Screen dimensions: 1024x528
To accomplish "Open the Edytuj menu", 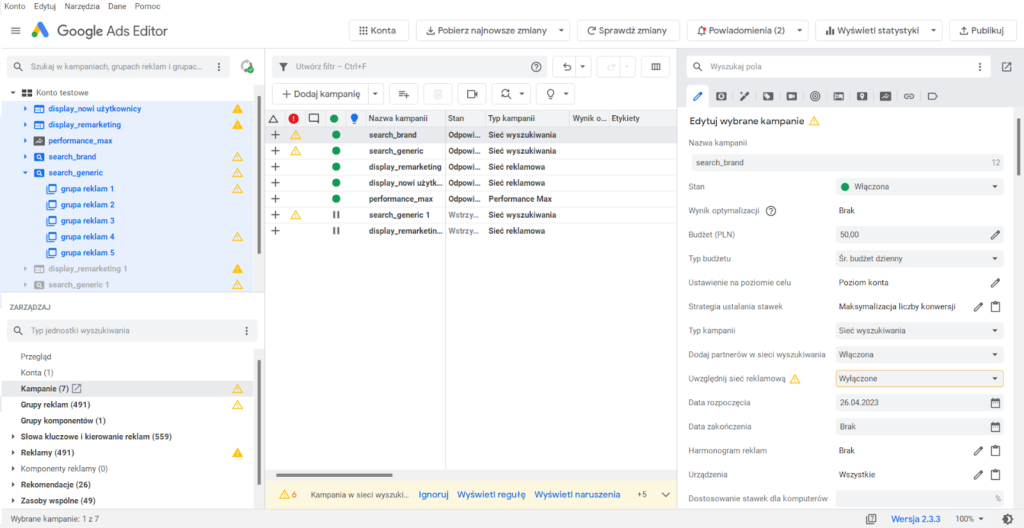I will coord(45,6).
